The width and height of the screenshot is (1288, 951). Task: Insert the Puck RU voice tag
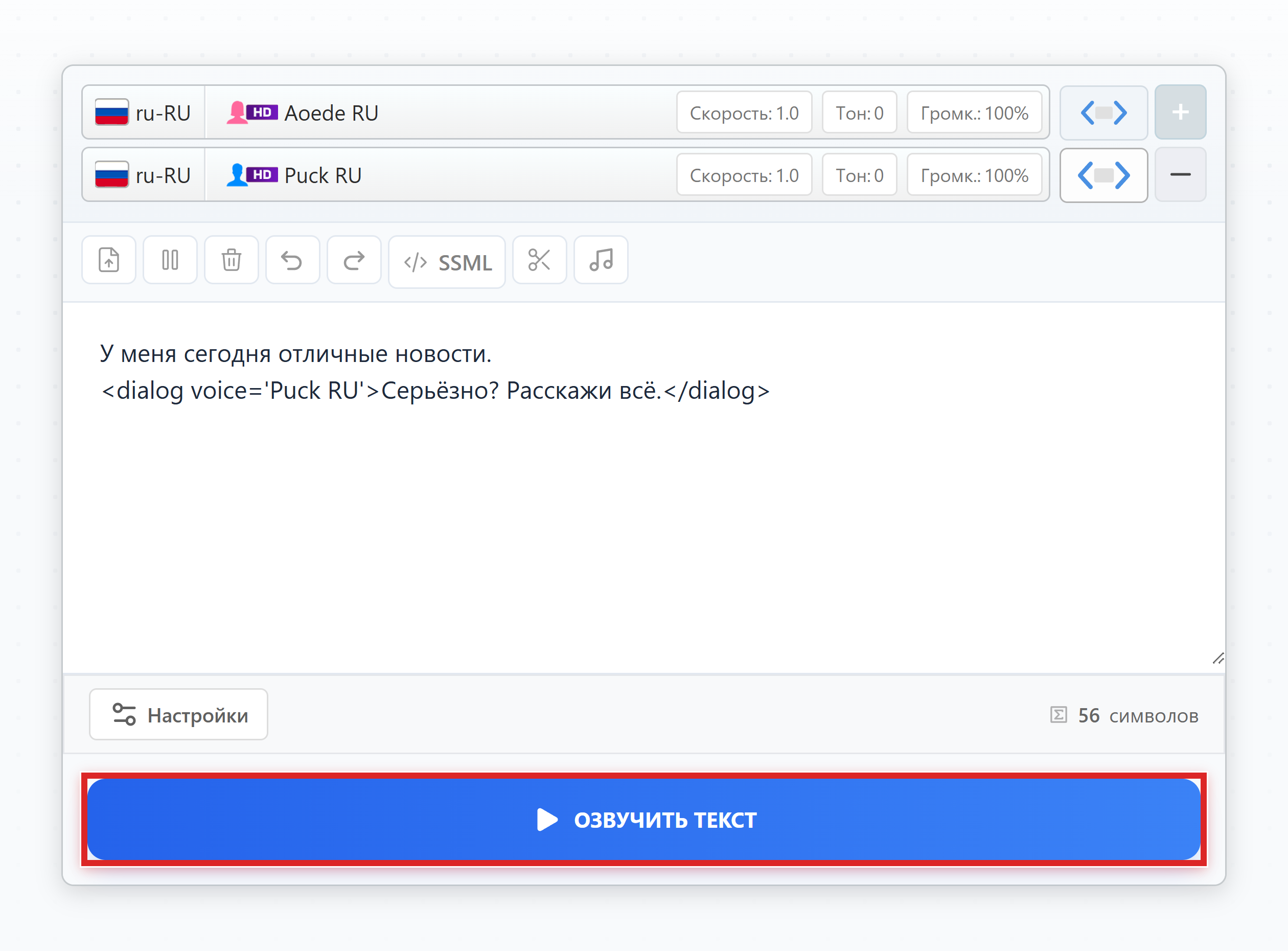pyautogui.click(x=1103, y=175)
